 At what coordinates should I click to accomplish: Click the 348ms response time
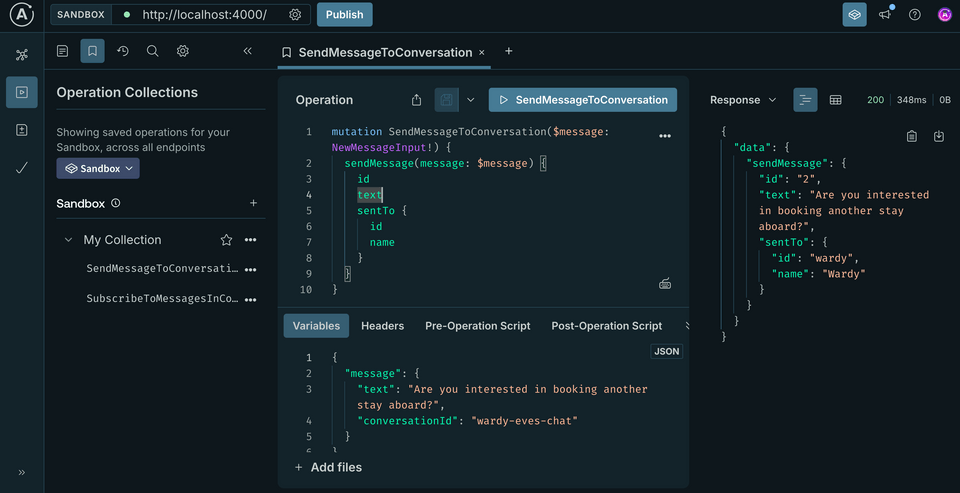point(912,100)
